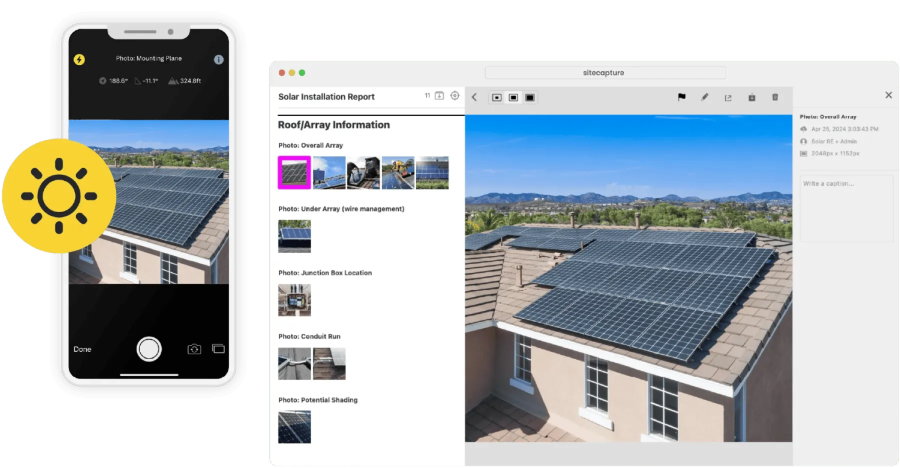Screen dimensions: 900x468
Task: Close the photo details panel
Action: [x=889, y=95]
